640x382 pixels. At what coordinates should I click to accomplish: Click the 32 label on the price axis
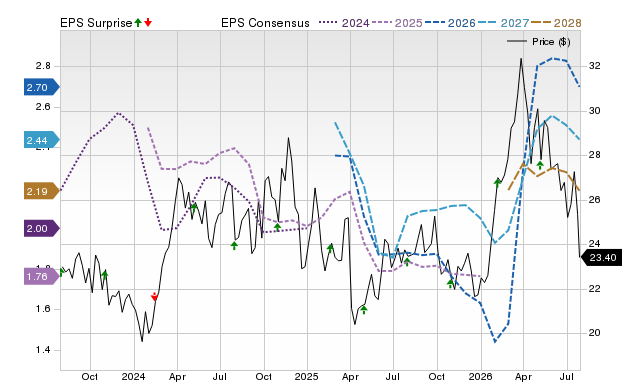click(x=594, y=66)
